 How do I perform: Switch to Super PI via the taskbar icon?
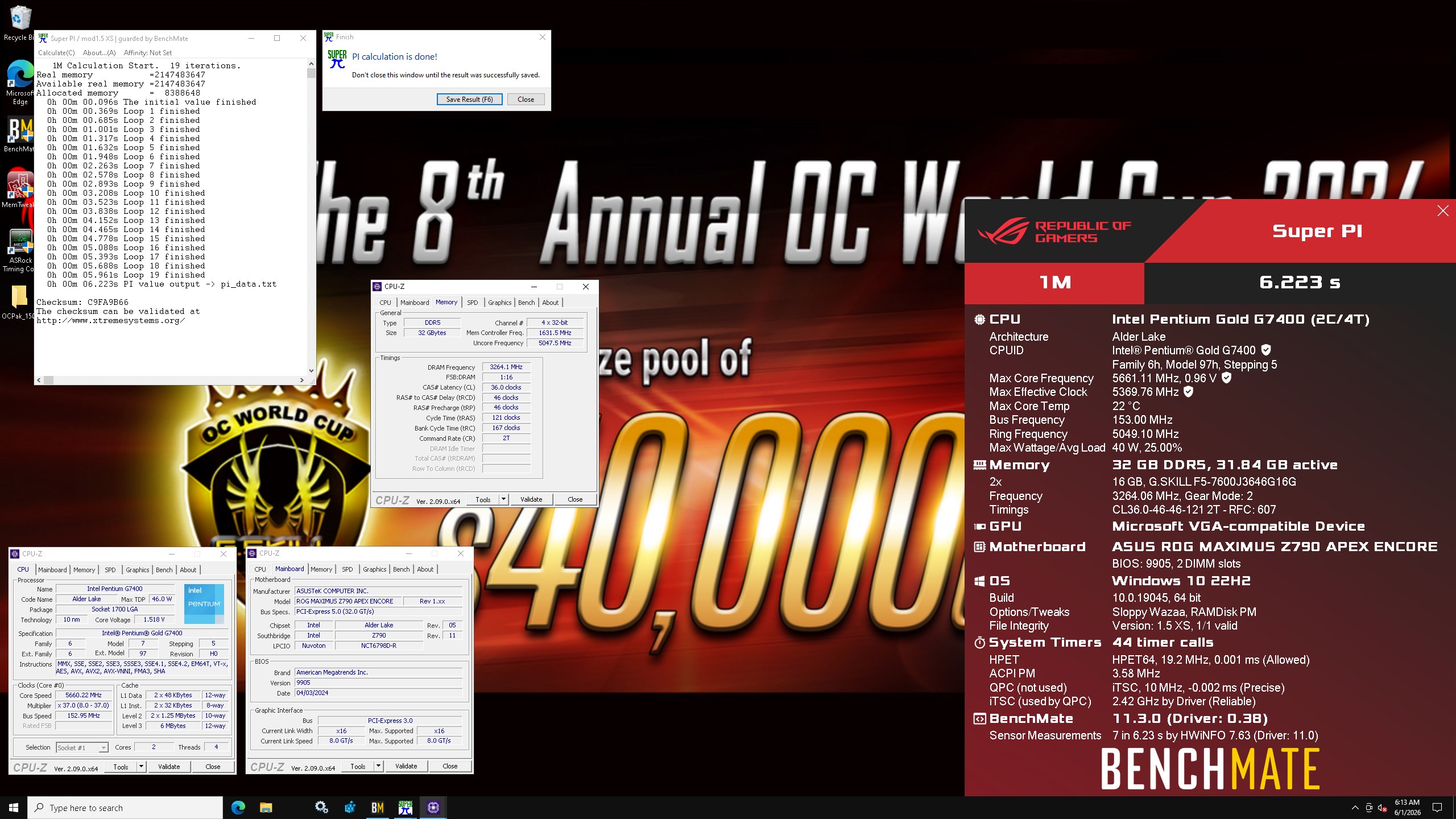point(406,808)
